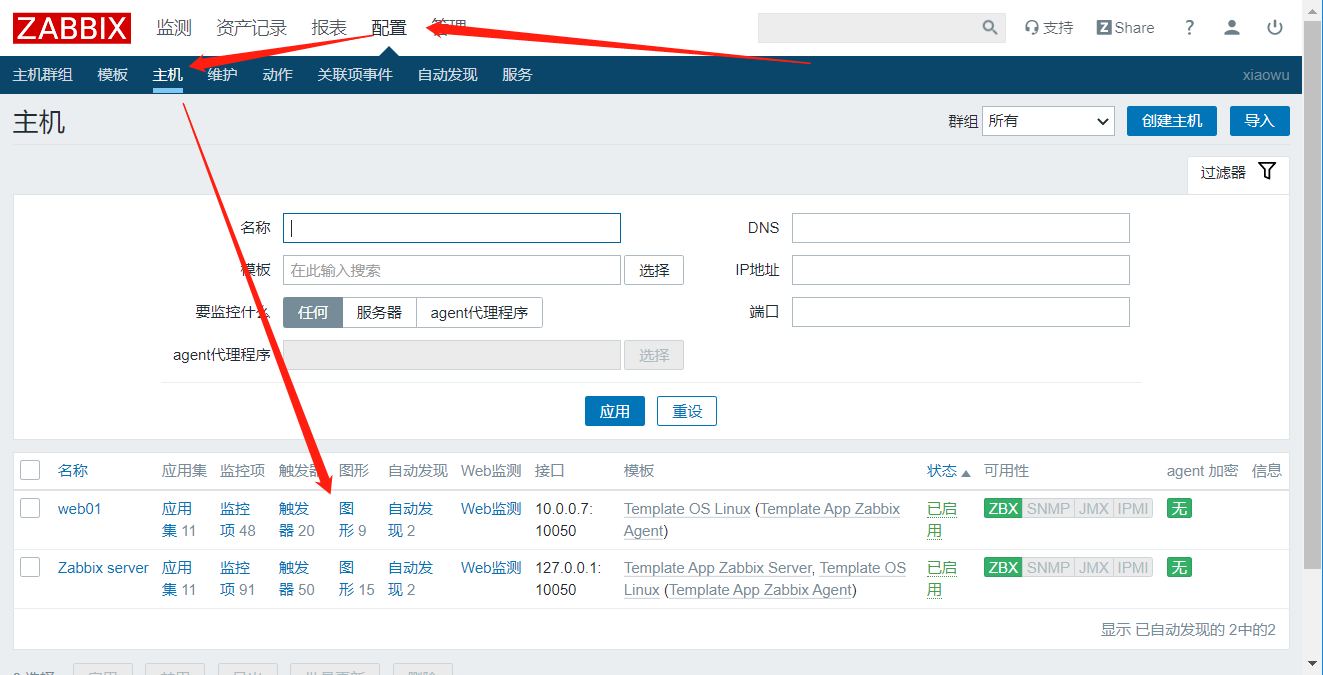Expand the host group dropdown
This screenshot has width=1323, height=675.
pyautogui.click(x=1048, y=121)
